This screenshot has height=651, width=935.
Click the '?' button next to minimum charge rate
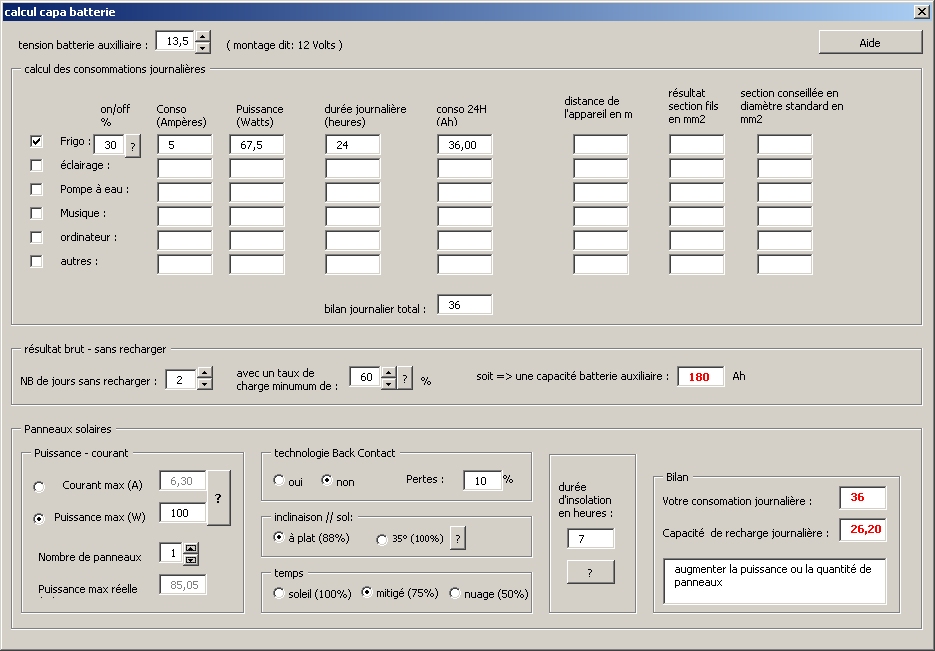coord(405,378)
